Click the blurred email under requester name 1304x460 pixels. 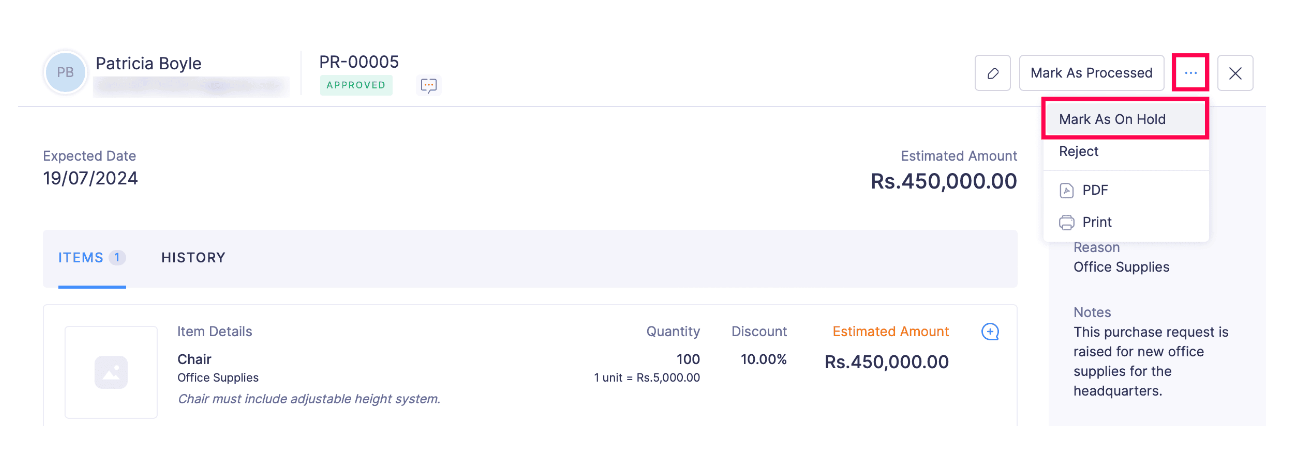pyautogui.click(x=190, y=87)
